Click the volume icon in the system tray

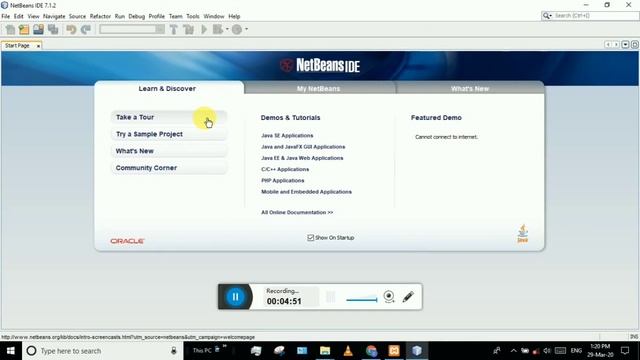tap(547, 351)
